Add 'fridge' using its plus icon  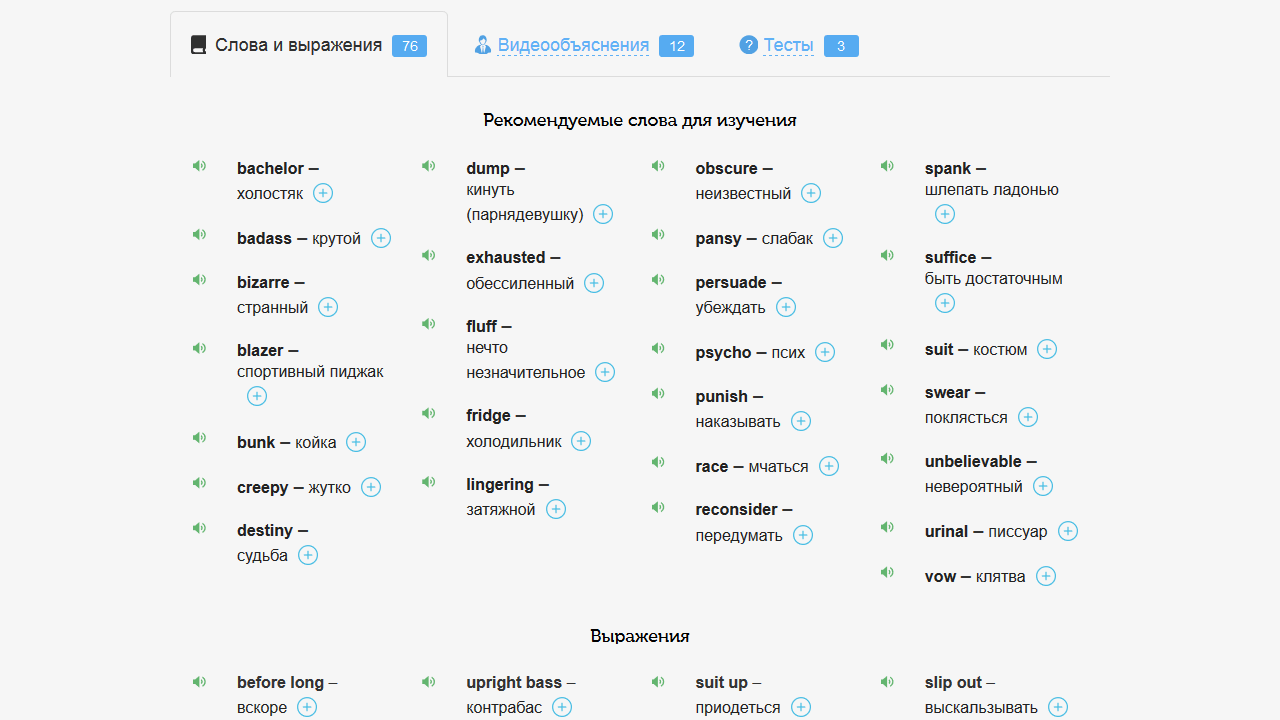[581, 441]
